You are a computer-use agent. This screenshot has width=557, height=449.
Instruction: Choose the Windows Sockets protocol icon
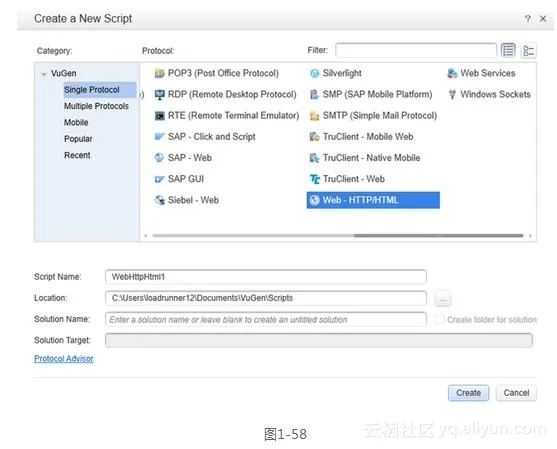click(x=452, y=94)
